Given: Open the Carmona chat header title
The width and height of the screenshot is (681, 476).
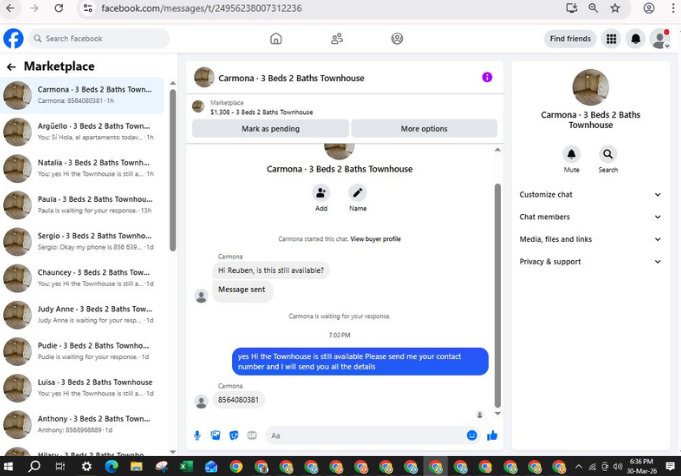Looking at the screenshot, I should coord(291,78).
